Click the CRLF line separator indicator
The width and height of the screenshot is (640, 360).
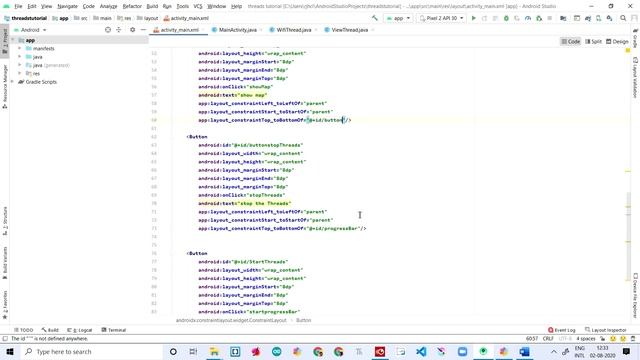548,339
